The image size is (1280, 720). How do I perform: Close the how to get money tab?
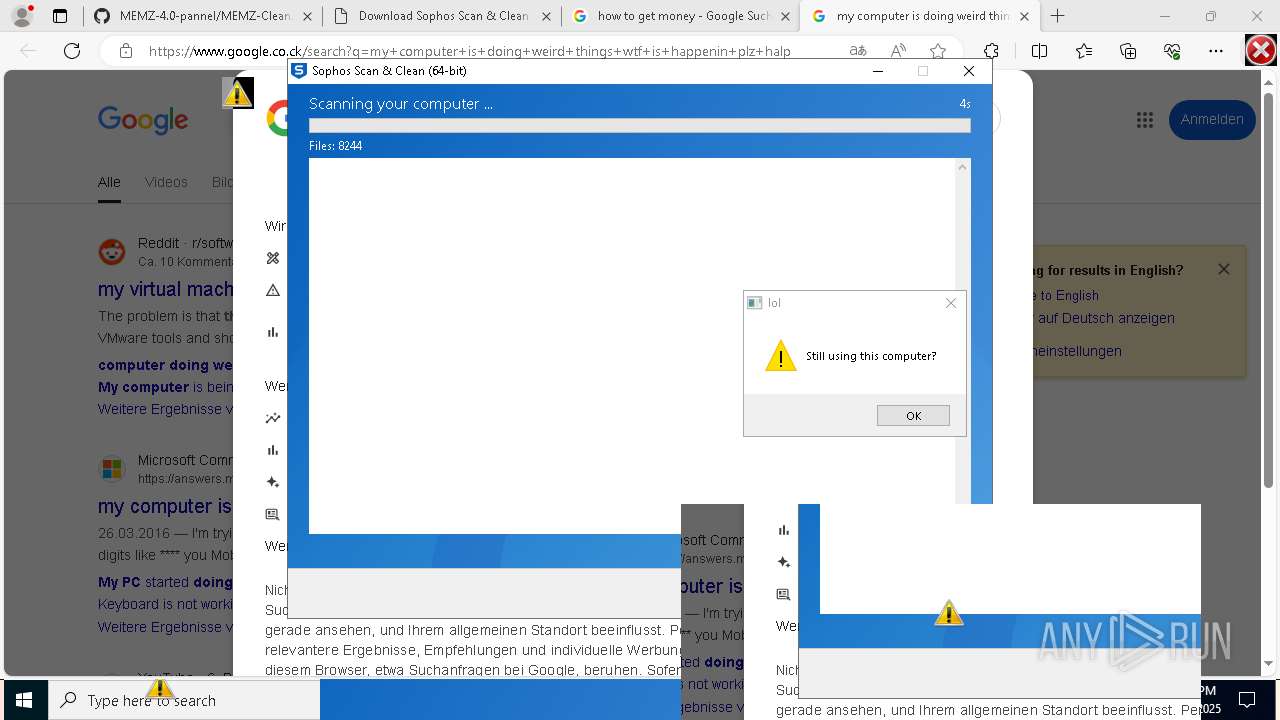(x=785, y=16)
